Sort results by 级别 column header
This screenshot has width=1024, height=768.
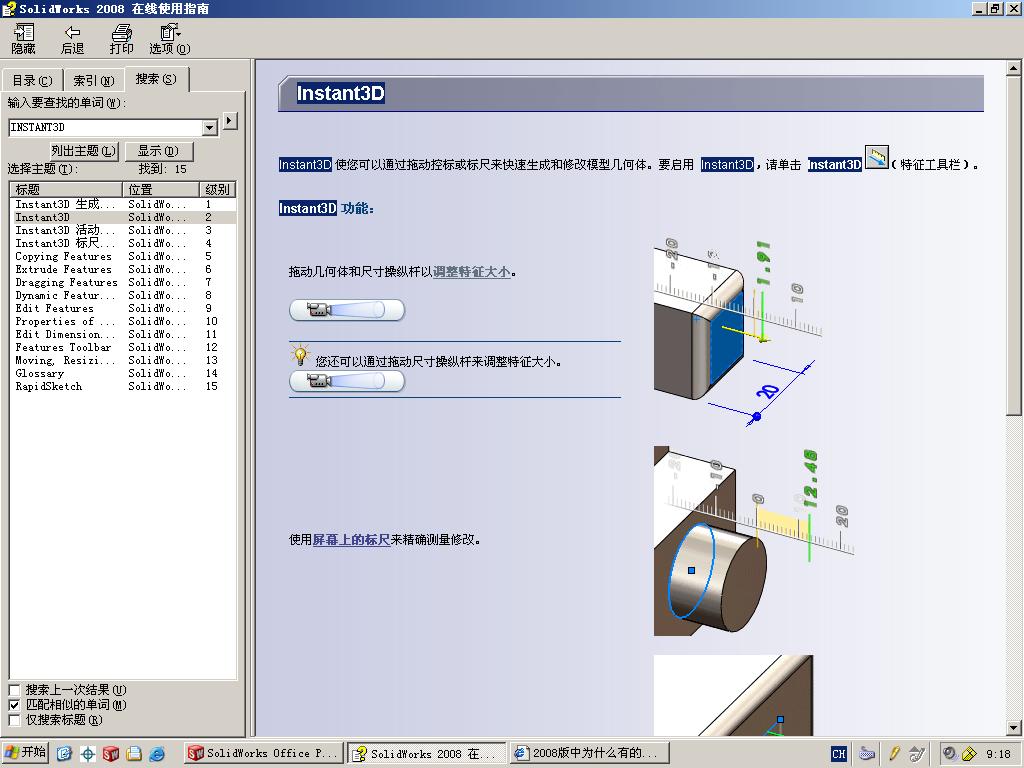pyautogui.click(x=217, y=189)
